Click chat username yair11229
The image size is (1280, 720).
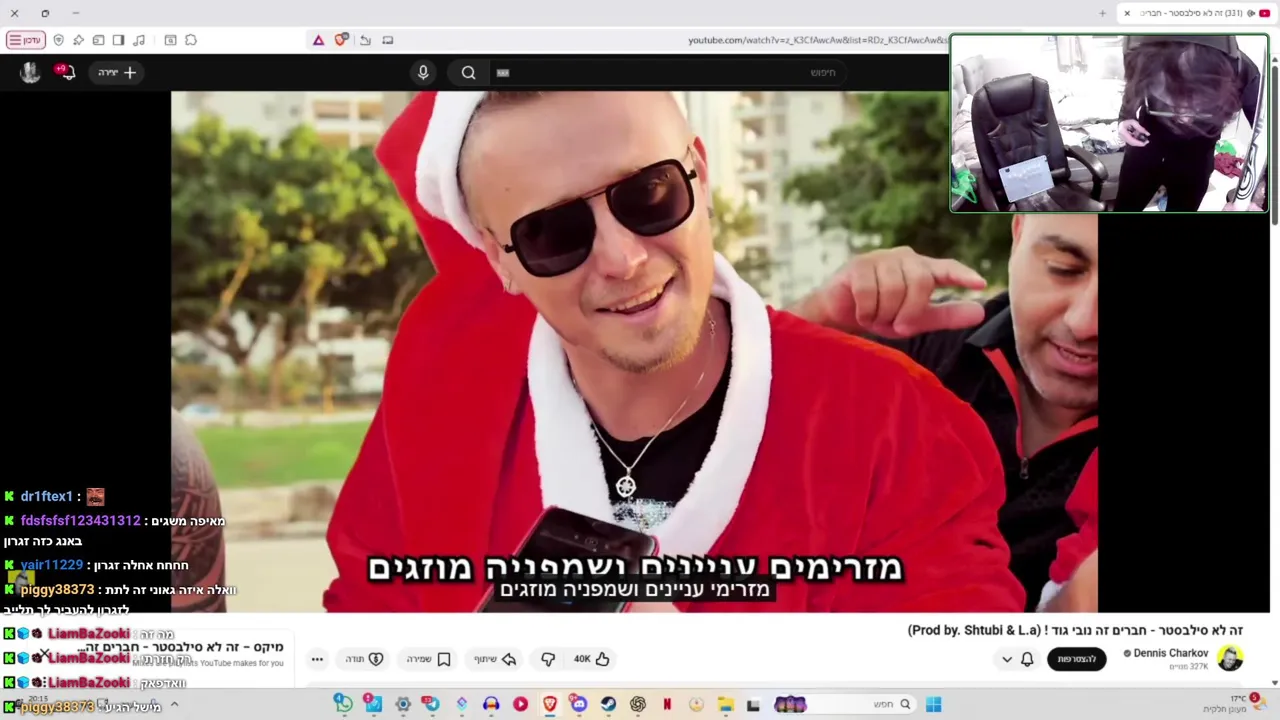point(51,565)
